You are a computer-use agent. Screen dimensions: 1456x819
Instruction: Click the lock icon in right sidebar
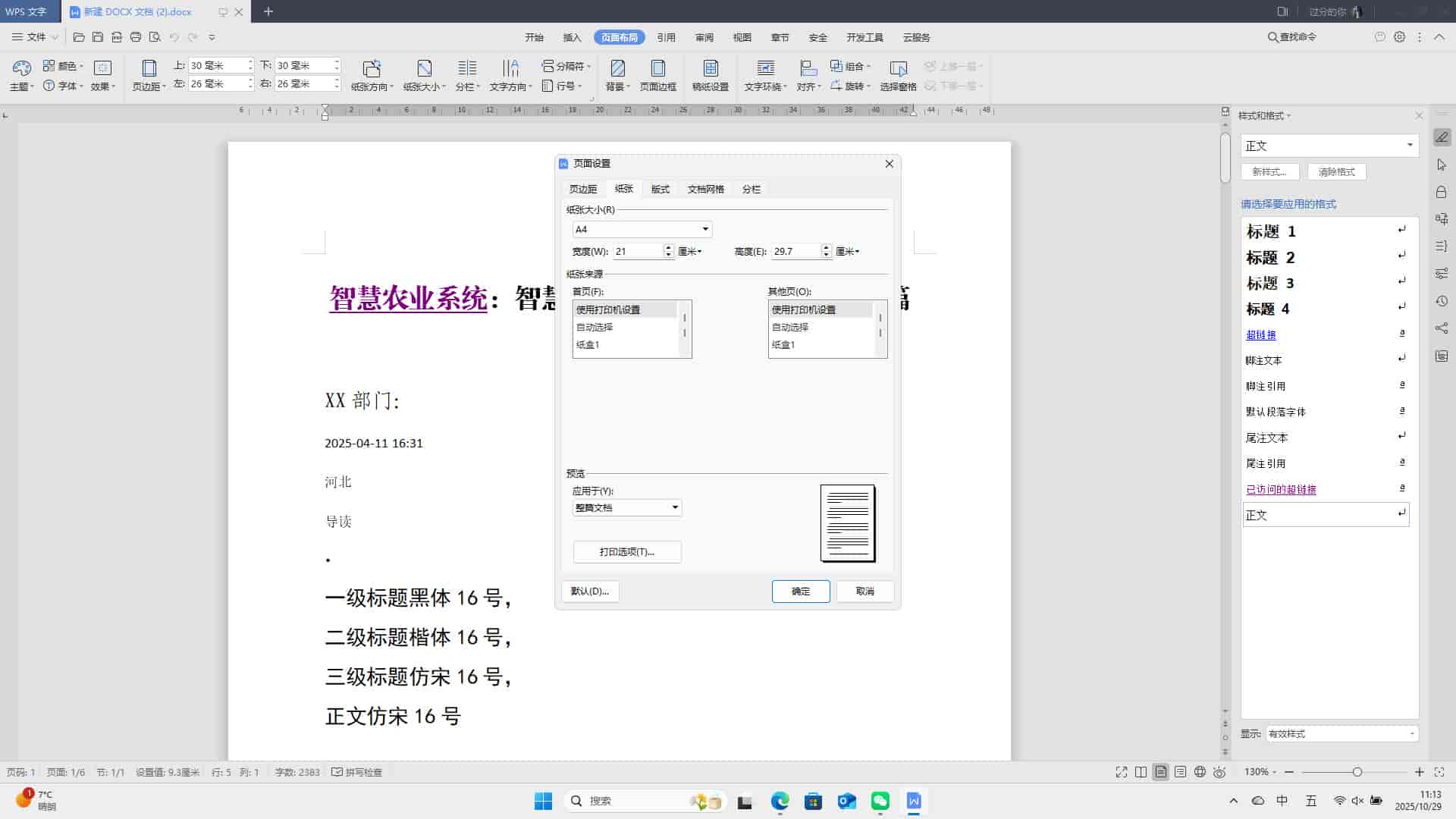pos(1442,192)
